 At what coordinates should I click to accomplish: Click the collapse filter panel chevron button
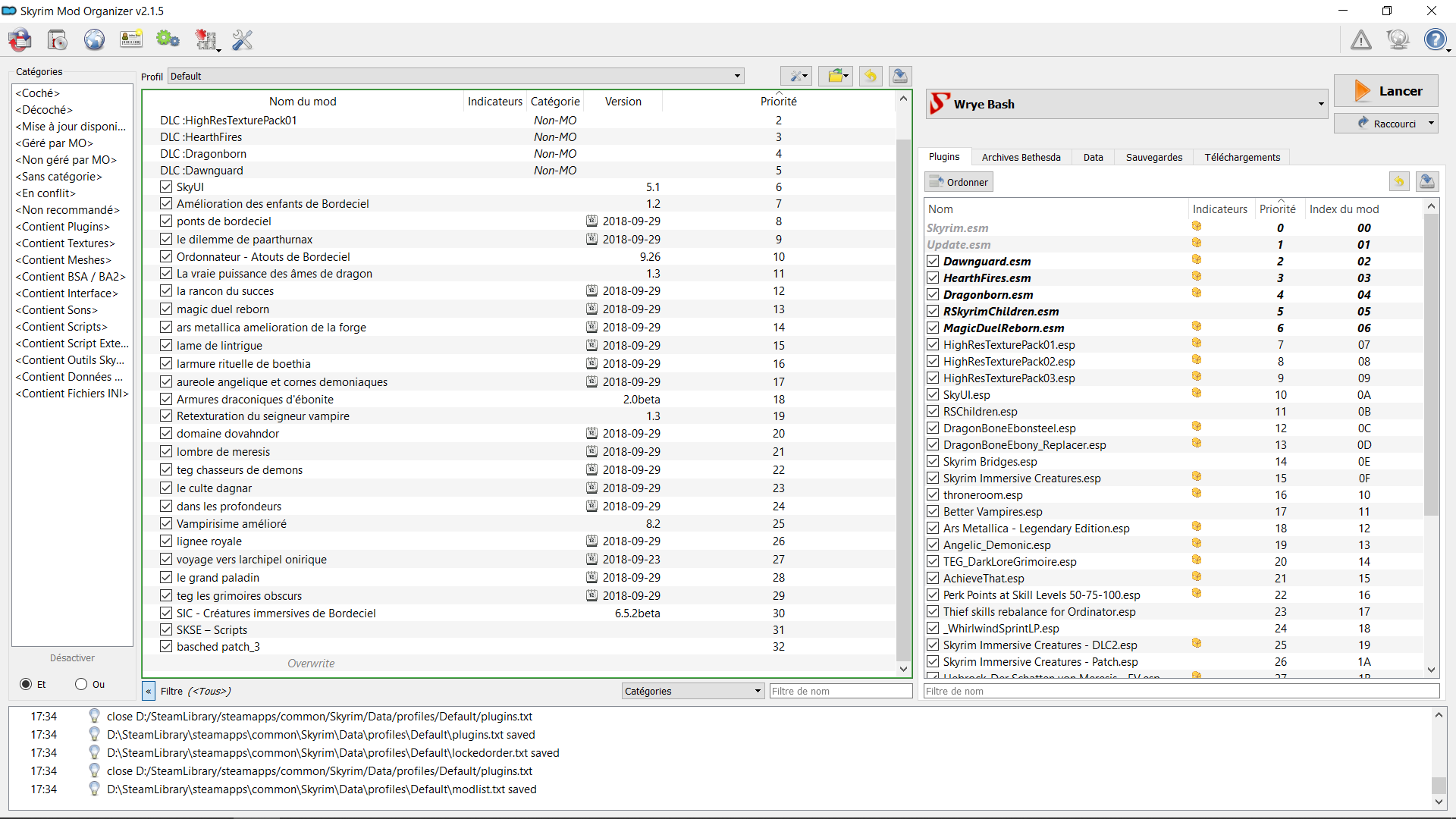coord(149,691)
